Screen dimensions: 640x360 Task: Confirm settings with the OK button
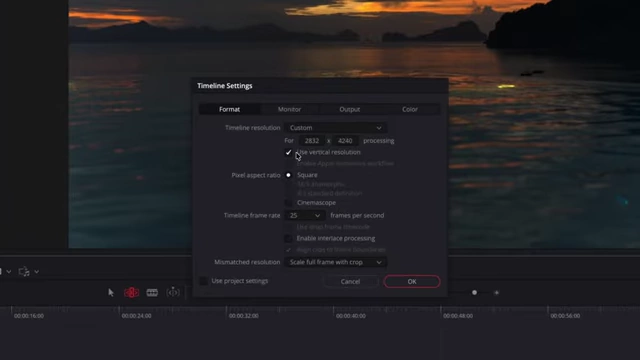click(x=412, y=282)
